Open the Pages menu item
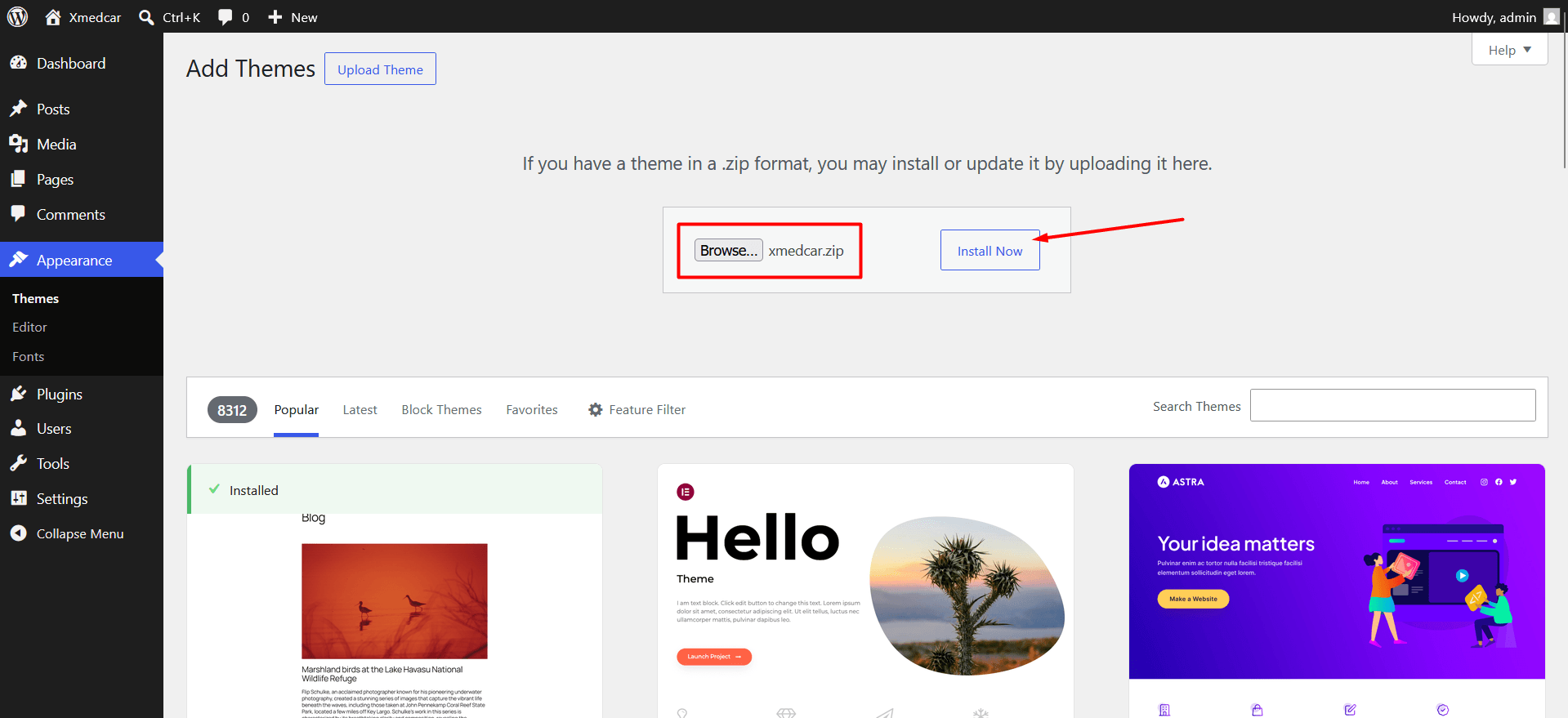 (82, 179)
